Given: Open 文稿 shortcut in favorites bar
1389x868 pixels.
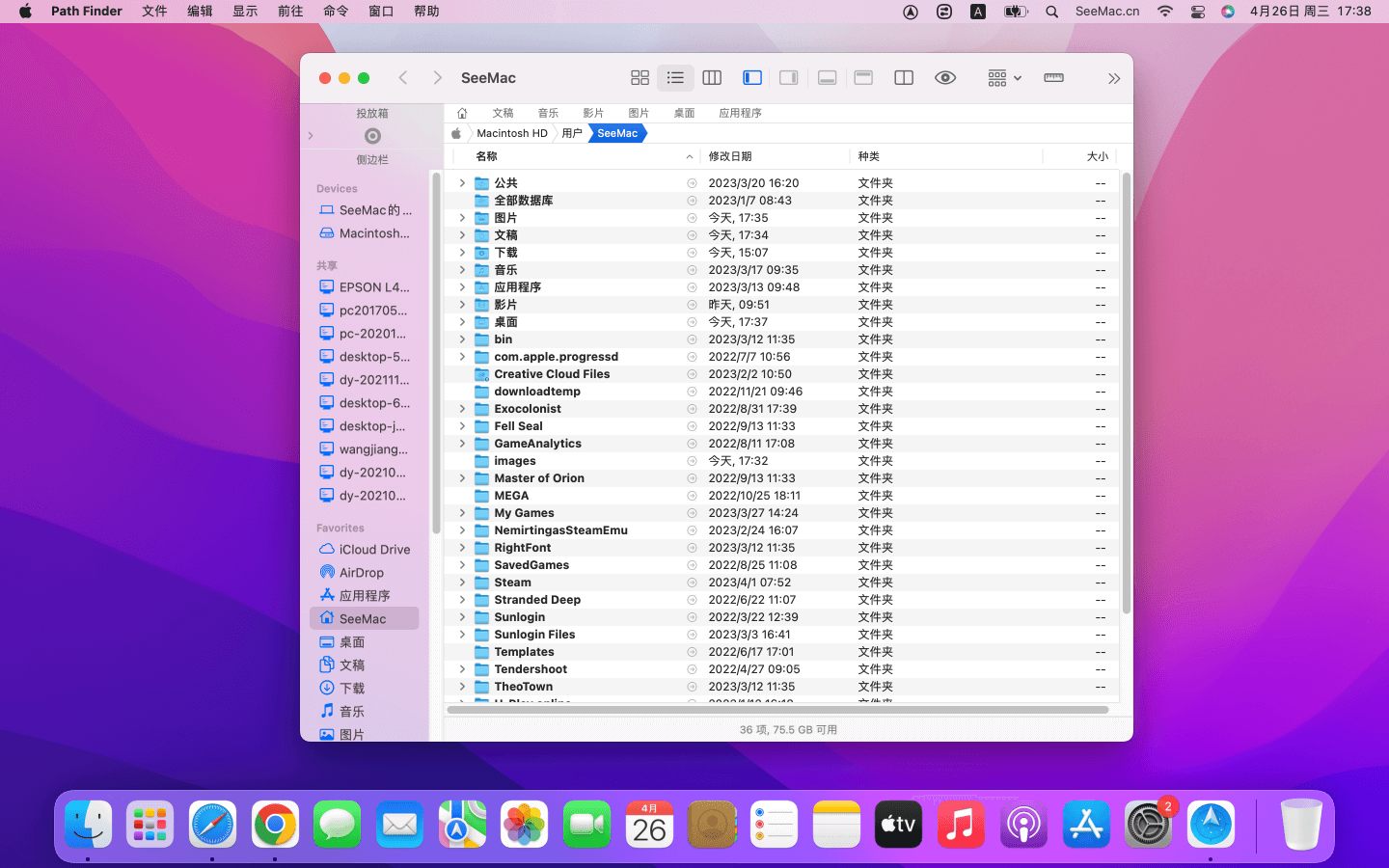Looking at the screenshot, I should (x=503, y=113).
